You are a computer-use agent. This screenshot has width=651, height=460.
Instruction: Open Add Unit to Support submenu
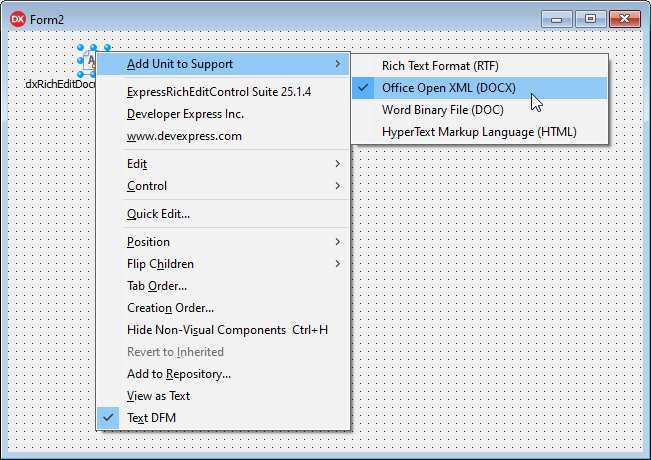click(223, 64)
